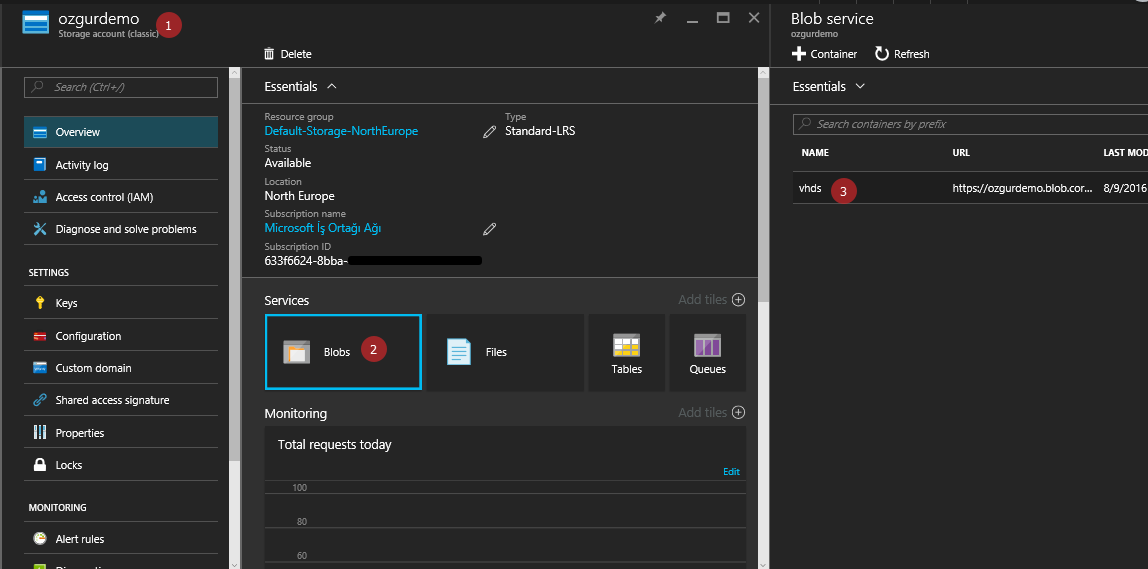Pin the ozgurdemo blade to dashboard
Image resolution: width=1148 pixels, height=569 pixels.
(660, 18)
